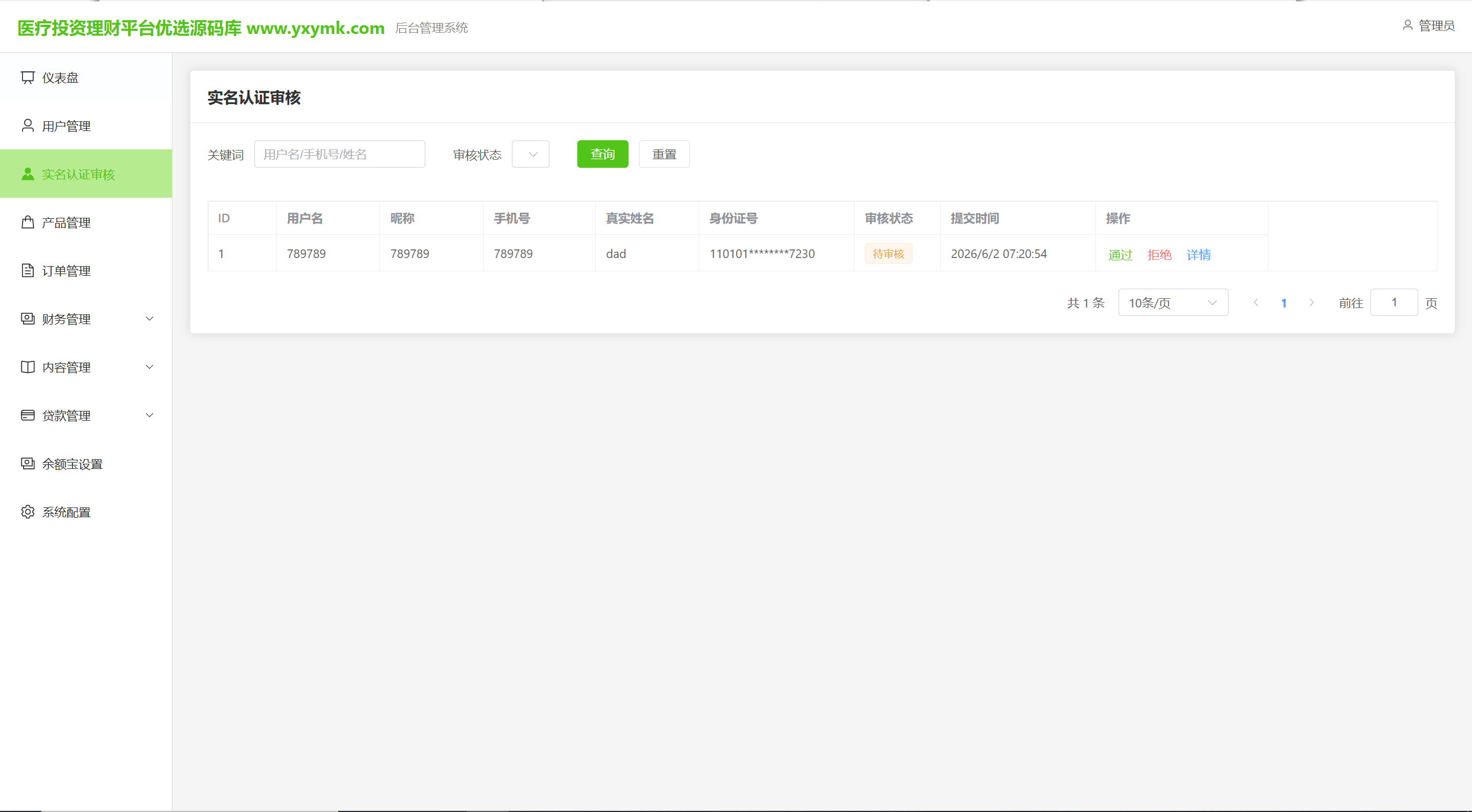The height and width of the screenshot is (812, 1472).
Task: Click the green 查询 button
Action: 603,154
